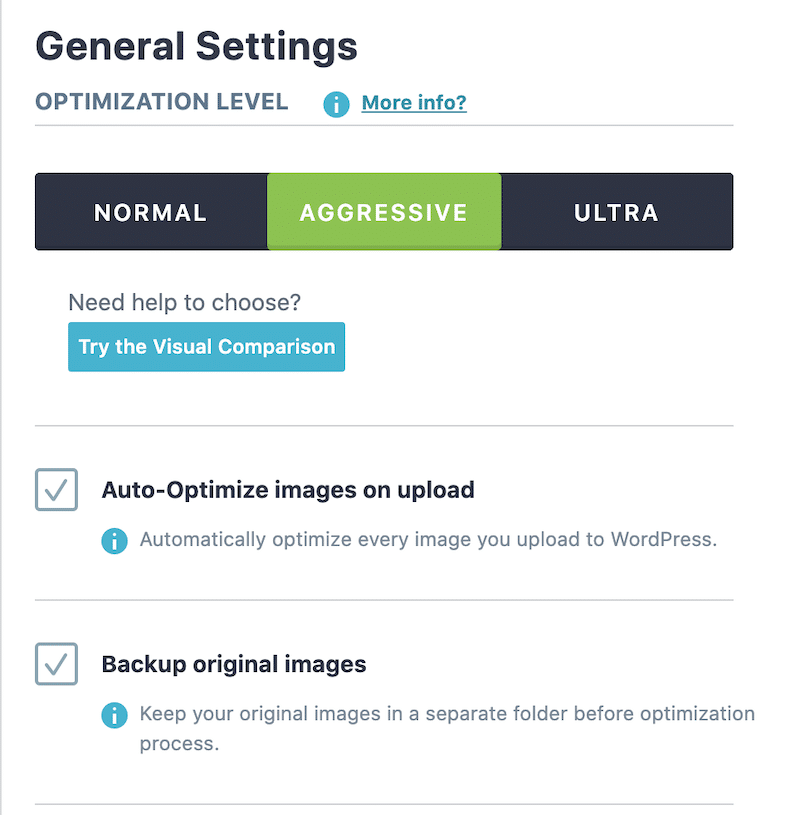Click the word process. in backup description

click(179, 744)
